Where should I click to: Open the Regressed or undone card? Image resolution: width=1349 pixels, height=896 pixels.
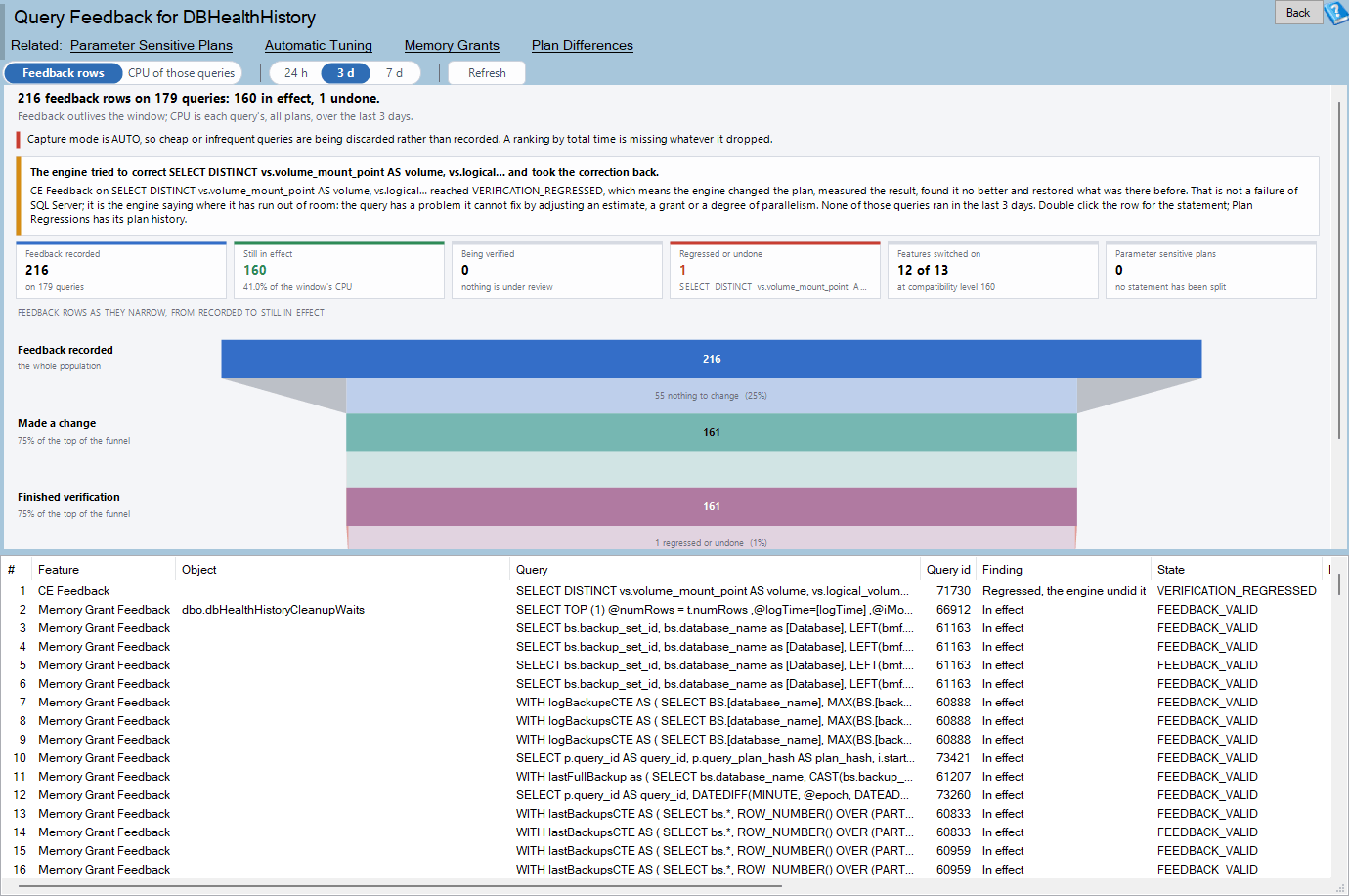(x=775, y=270)
